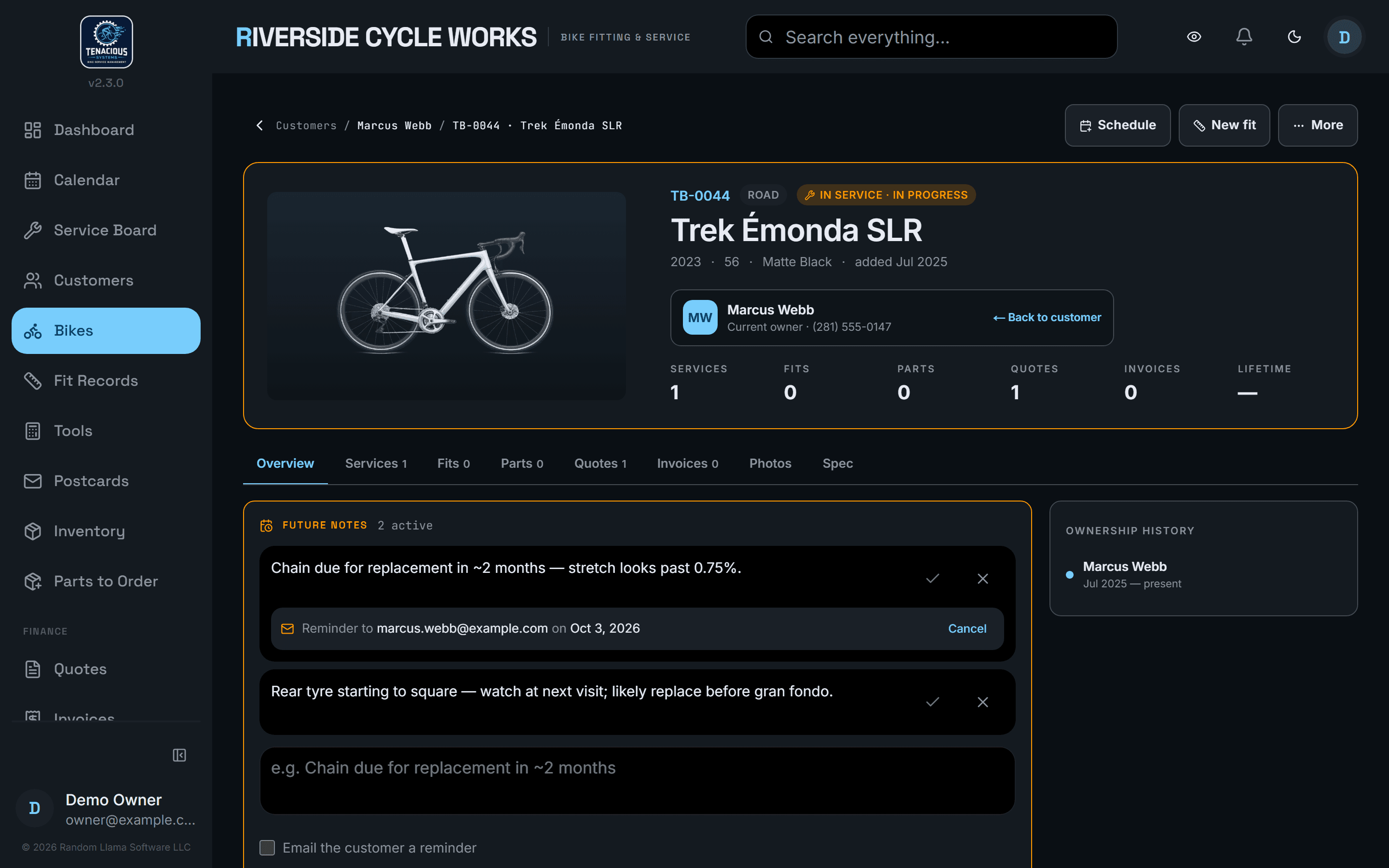Mark rear tyre note as done

[932, 702]
